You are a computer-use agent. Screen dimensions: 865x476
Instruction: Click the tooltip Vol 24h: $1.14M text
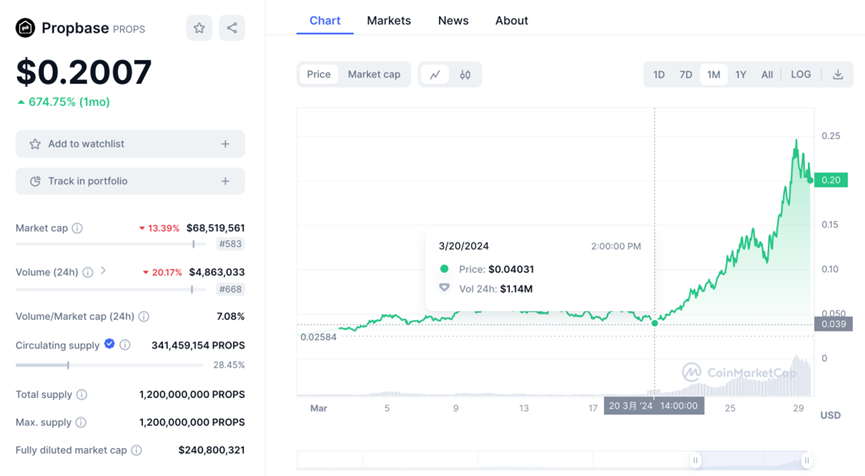tap(495, 288)
